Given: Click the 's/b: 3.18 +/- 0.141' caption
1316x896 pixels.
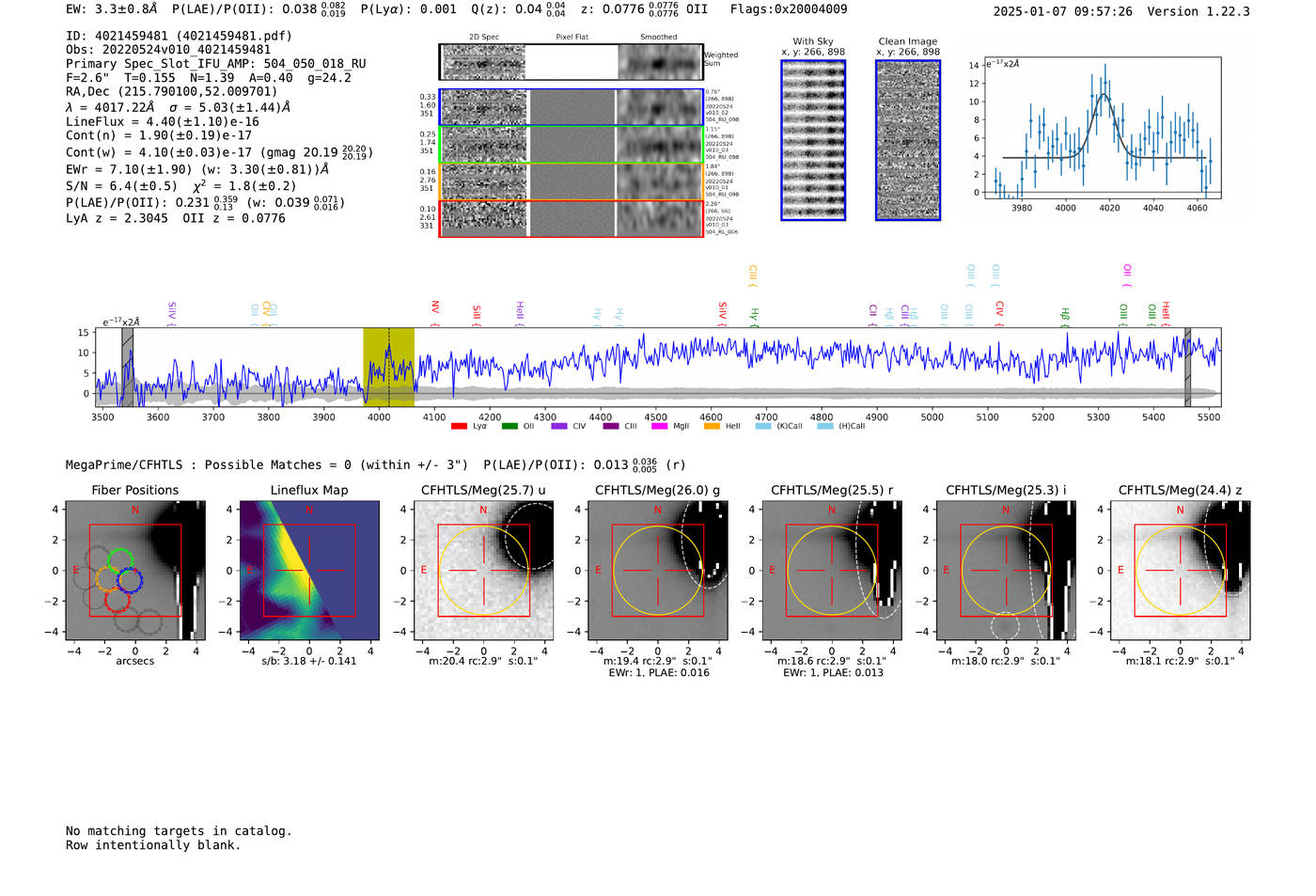Looking at the screenshot, I should point(309,661).
